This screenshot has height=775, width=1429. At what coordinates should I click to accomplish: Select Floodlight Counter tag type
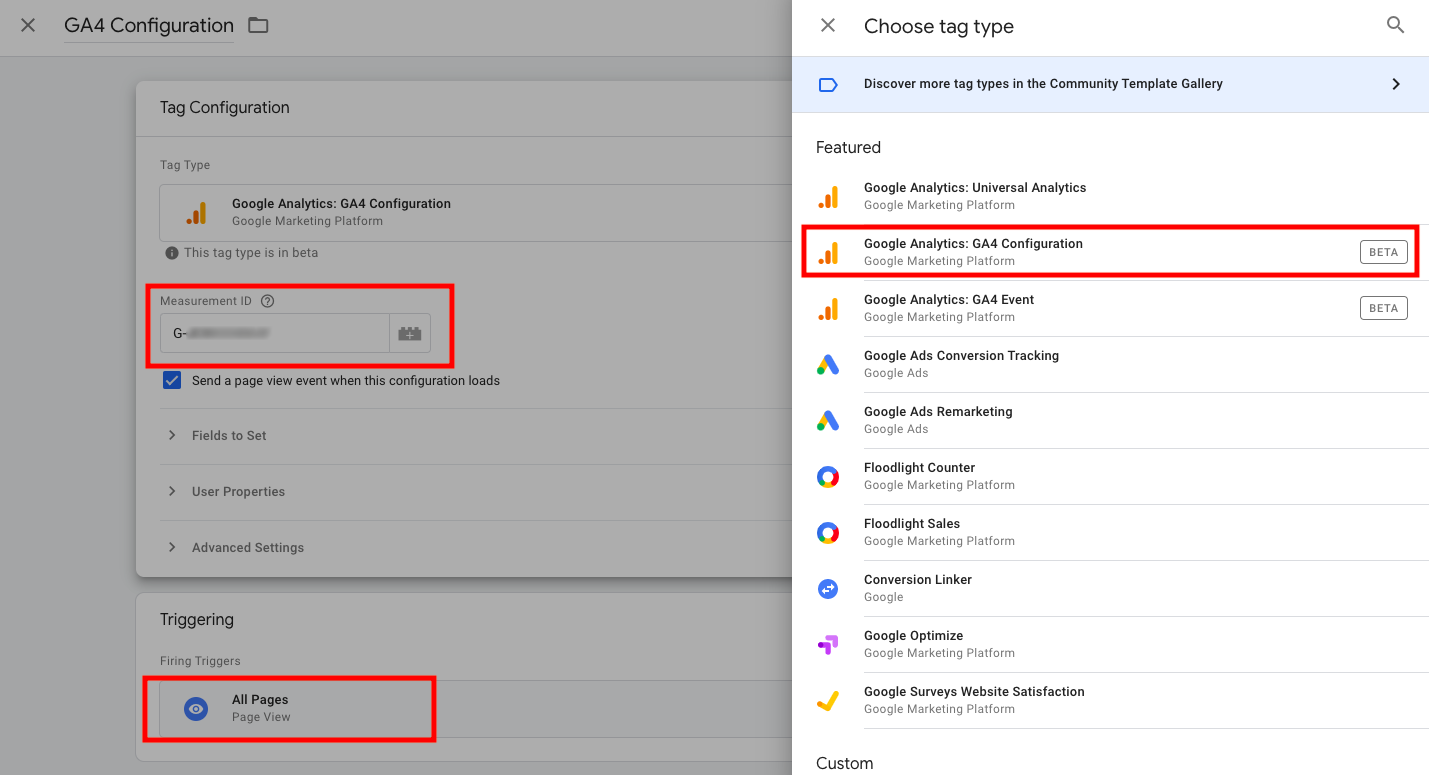(1122, 476)
